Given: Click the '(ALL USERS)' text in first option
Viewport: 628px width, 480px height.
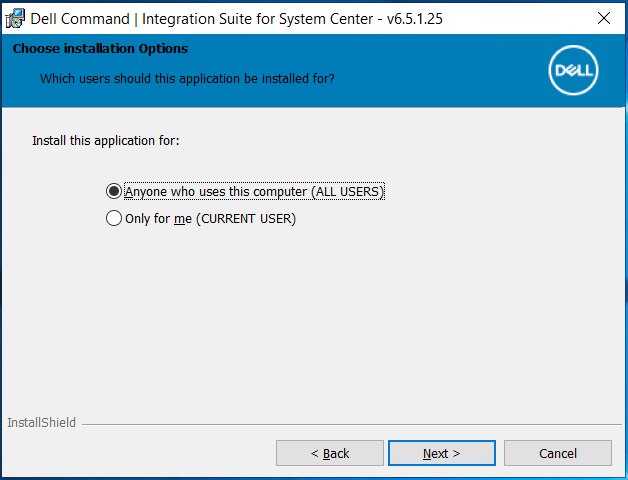Looking at the screenshot, I should [347, 191].
